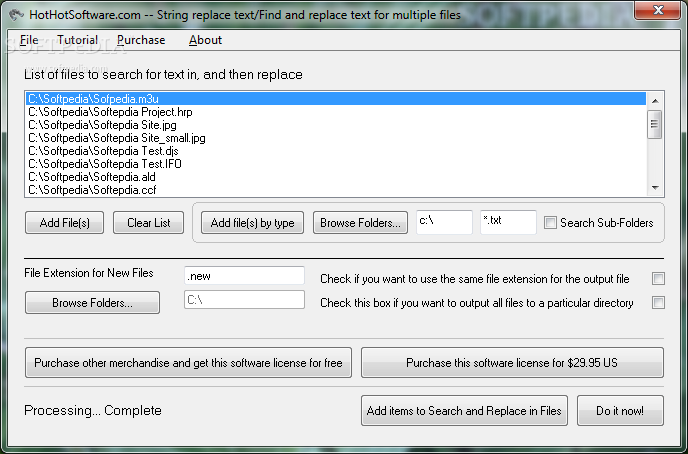Screen dimensions: 688x454
Task: Select C:\Softpedia\Sofpedia.m3u in file list
Action: [x=336, y=99]
